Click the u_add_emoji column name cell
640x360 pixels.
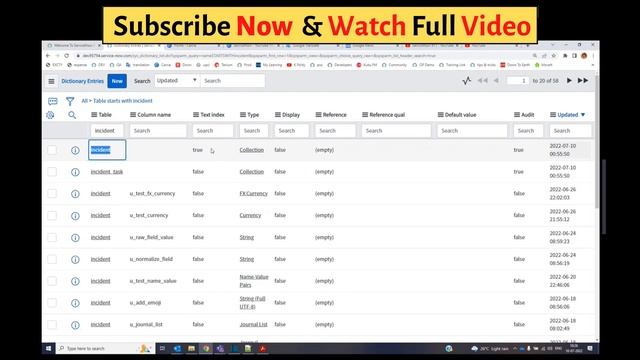[145, 303]
